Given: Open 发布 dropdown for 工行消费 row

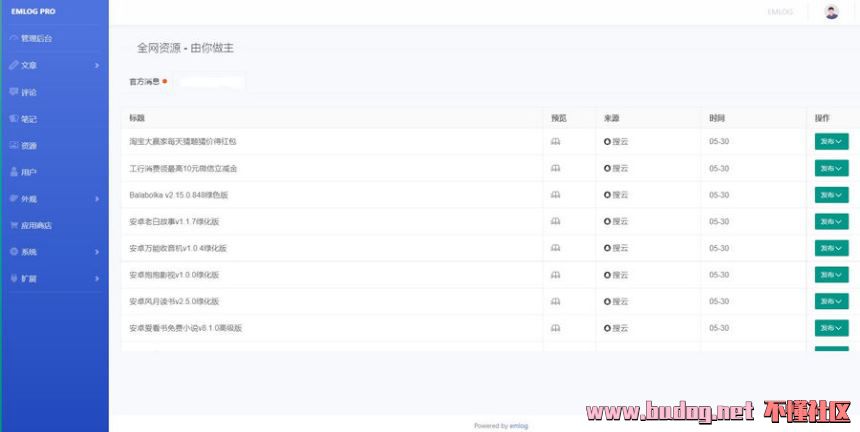Looking at the screenshot, I should tap(831, 168).
